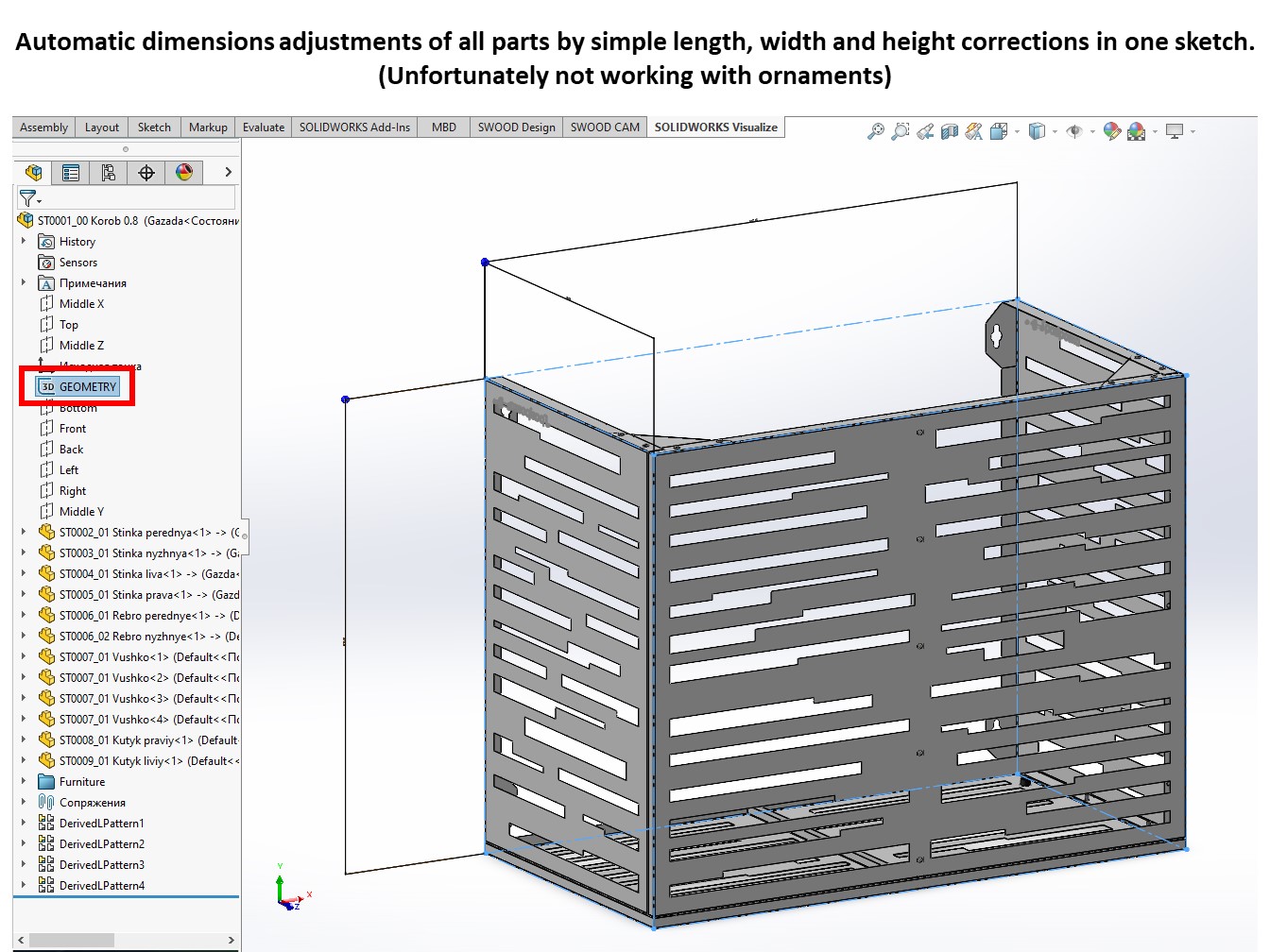This screenshot has width=1270, height=952.
Task: Click the Previous View icon
Action: 925,131
